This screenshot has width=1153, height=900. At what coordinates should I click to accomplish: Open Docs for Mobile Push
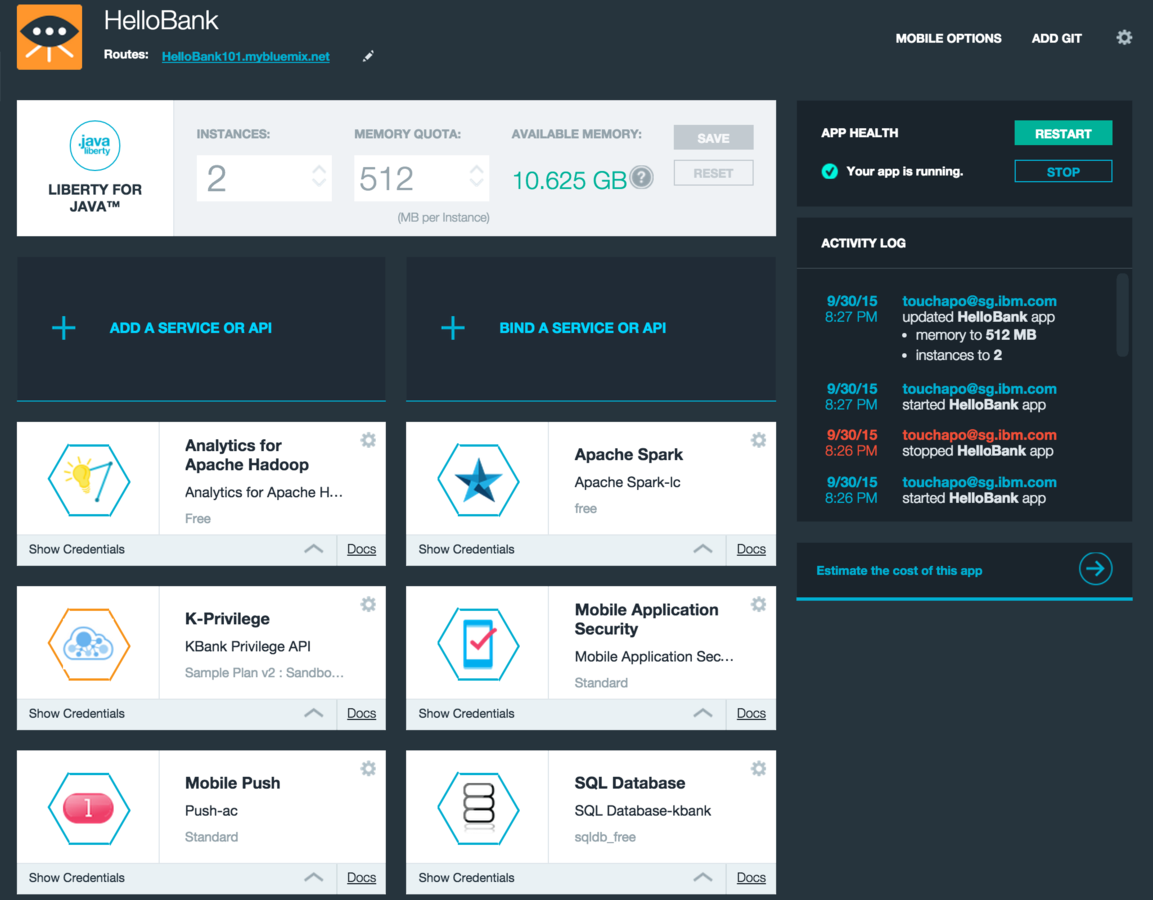[x=361, y=877]
